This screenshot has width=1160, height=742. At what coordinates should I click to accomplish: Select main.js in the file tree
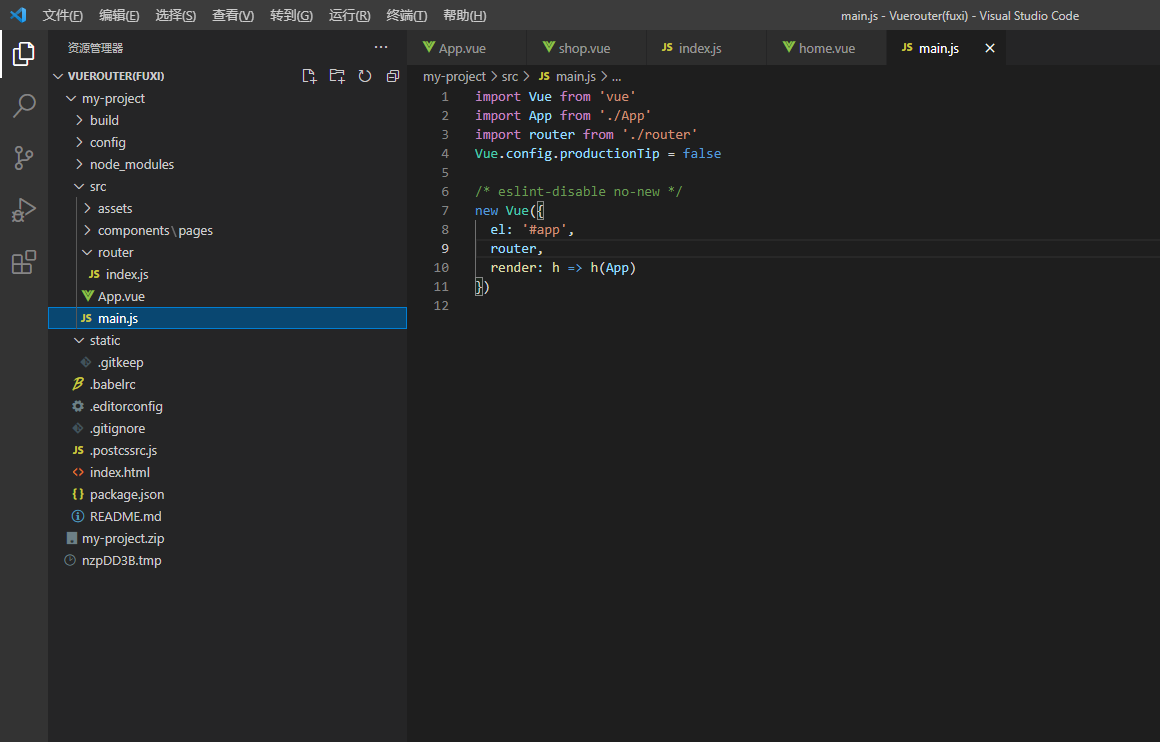pyautogui.click(x=227, y=318)
